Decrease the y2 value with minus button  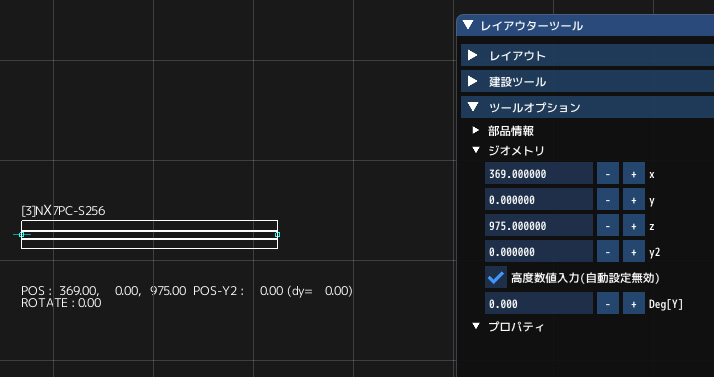click(608, 251)
